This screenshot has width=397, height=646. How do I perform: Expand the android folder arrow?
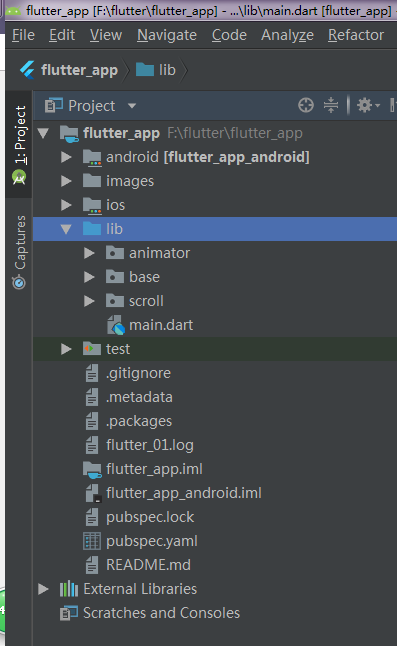click(66, 157)
